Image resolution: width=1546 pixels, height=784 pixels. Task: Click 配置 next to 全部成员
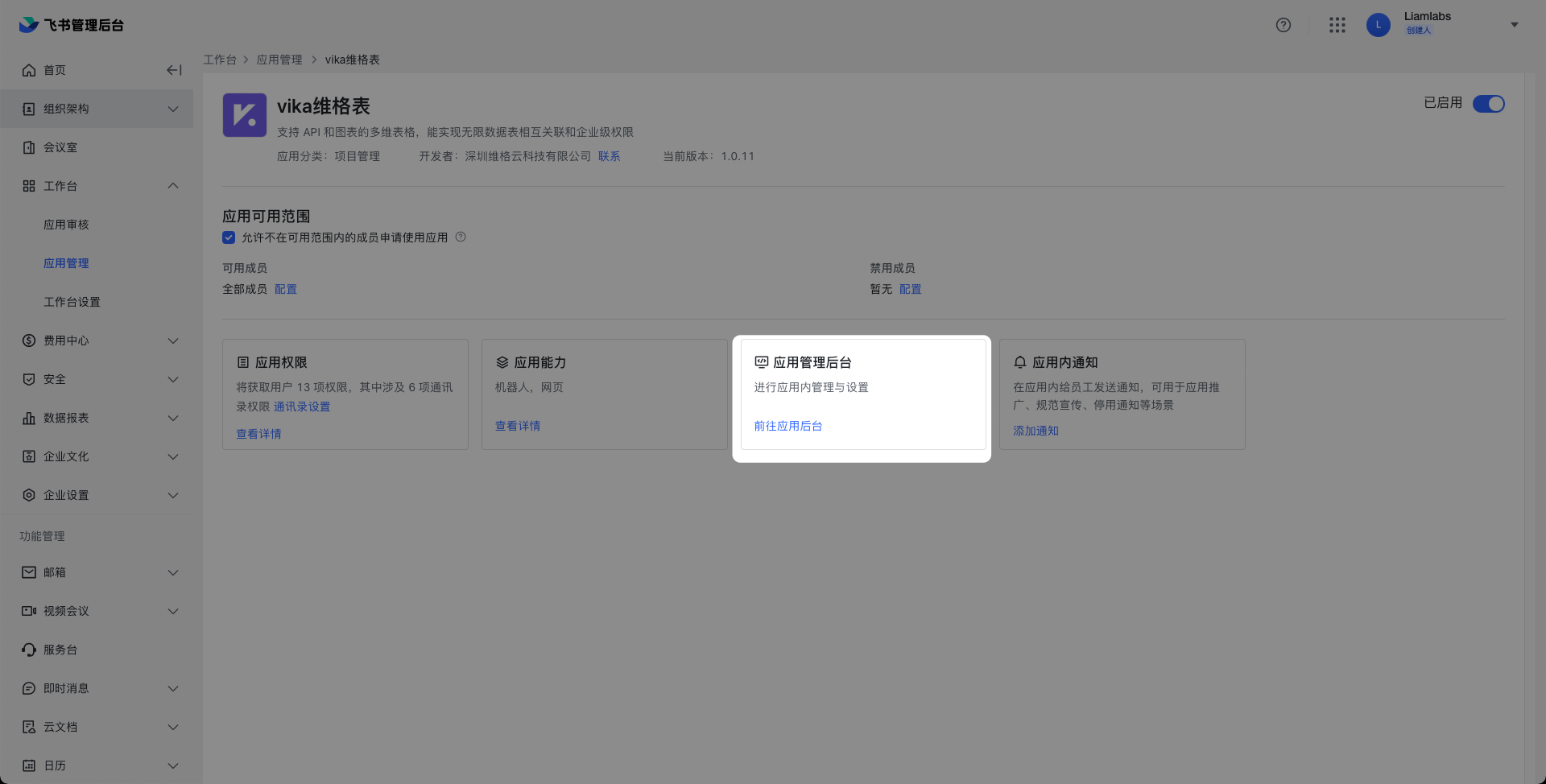(286, 289)
